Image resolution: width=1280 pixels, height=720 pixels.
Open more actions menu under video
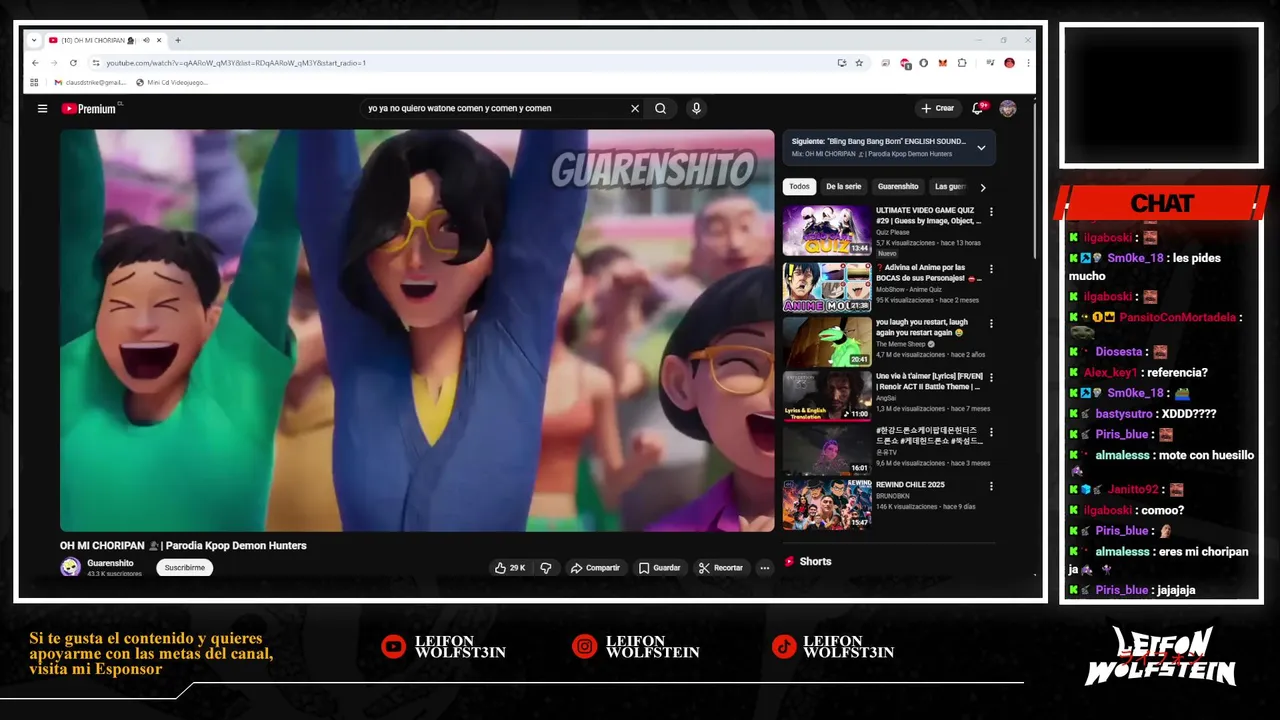pyautogui.click(x=764, y=568)
